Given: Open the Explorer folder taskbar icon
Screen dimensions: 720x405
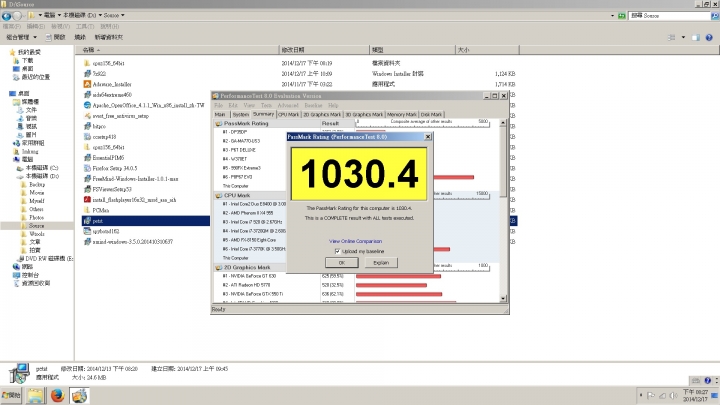Looking at the screenshot, I should click(x=35, y=395).
